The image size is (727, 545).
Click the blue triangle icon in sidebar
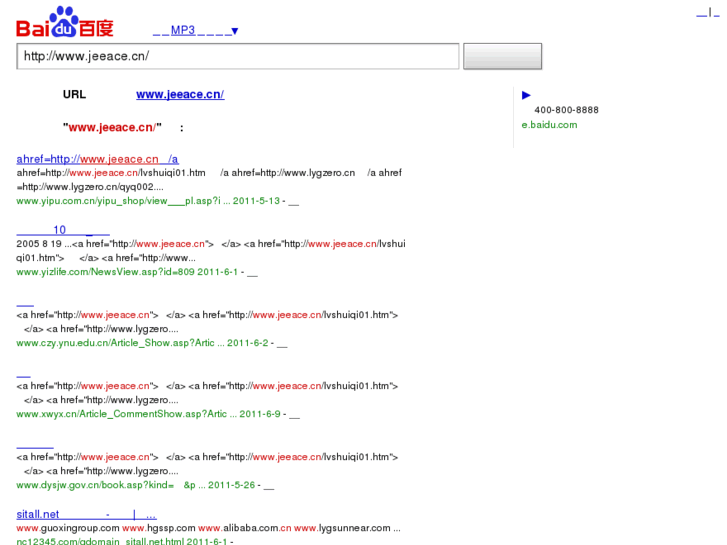coord(526,95)
